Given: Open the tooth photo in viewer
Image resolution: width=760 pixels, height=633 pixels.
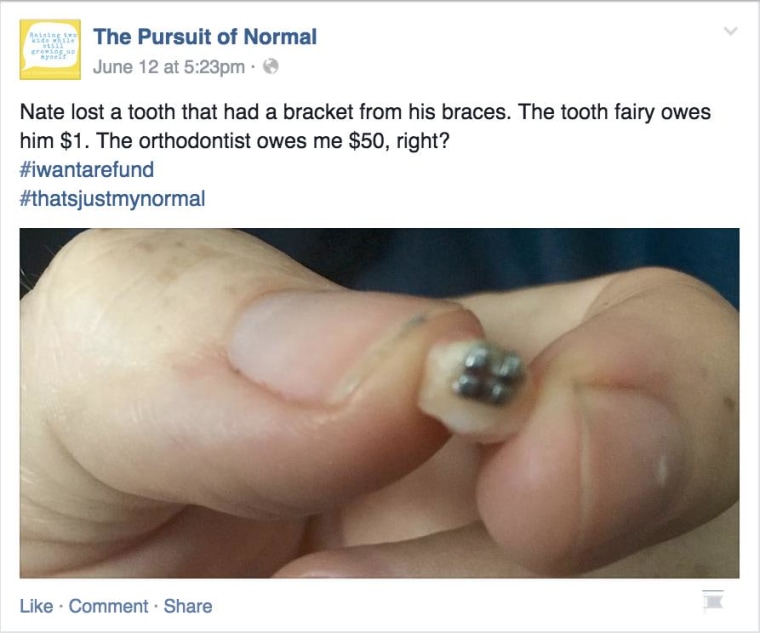Looking at the screenshot, I should coord(380,403).
